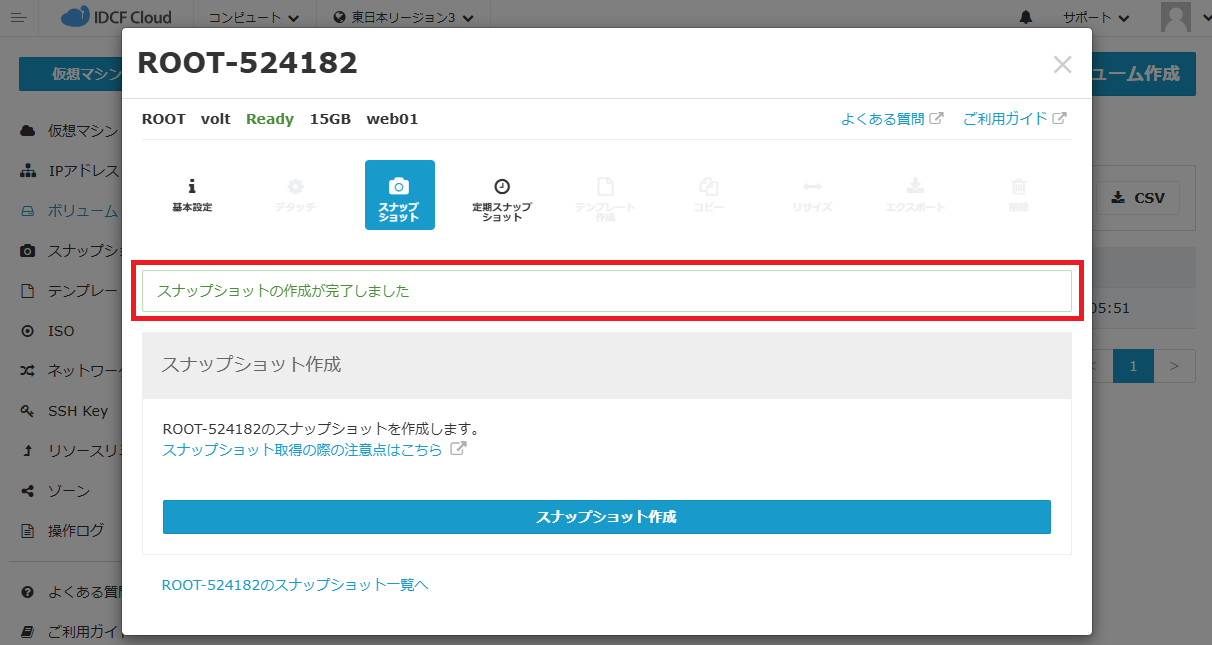Open the サポート dropdown menu
This screenshot has height=645, width=1212.
click(1096, 18)
